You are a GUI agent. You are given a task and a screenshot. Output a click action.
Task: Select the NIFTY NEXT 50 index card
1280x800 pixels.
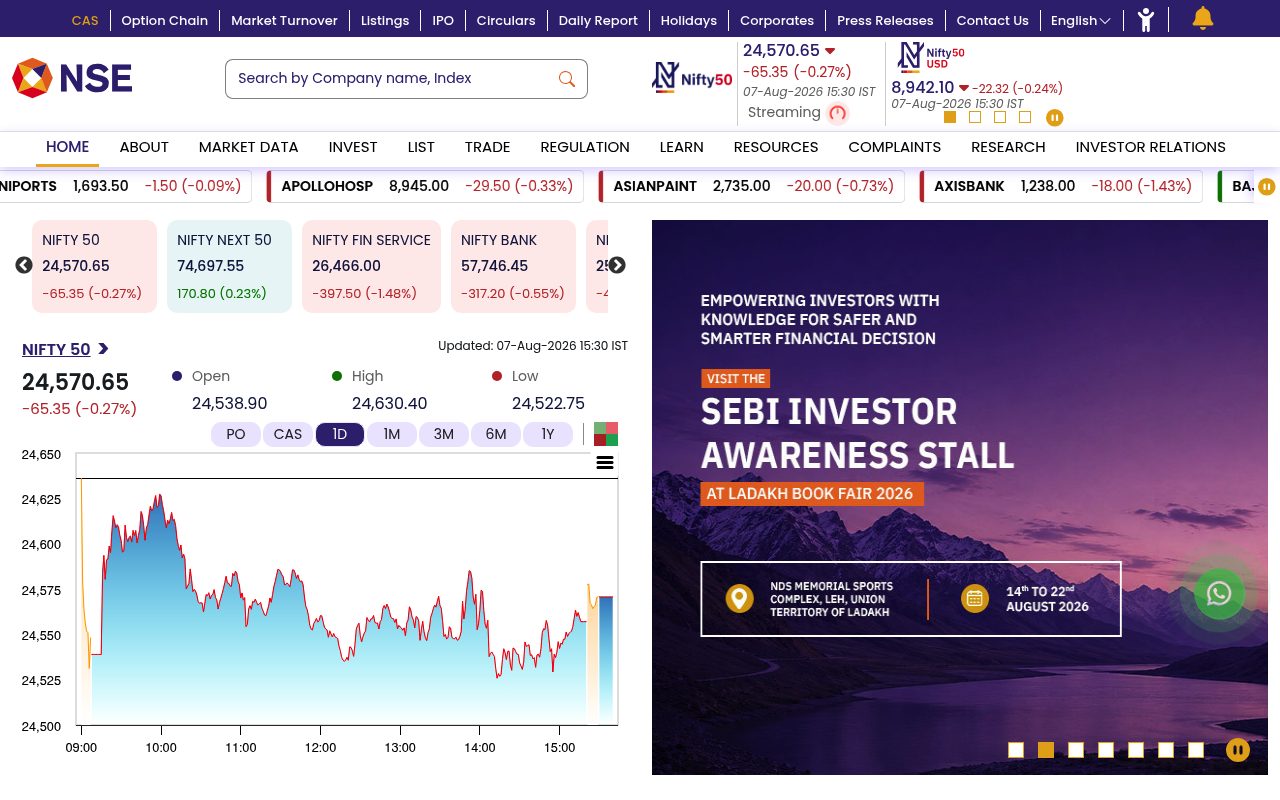coord(229,266)
